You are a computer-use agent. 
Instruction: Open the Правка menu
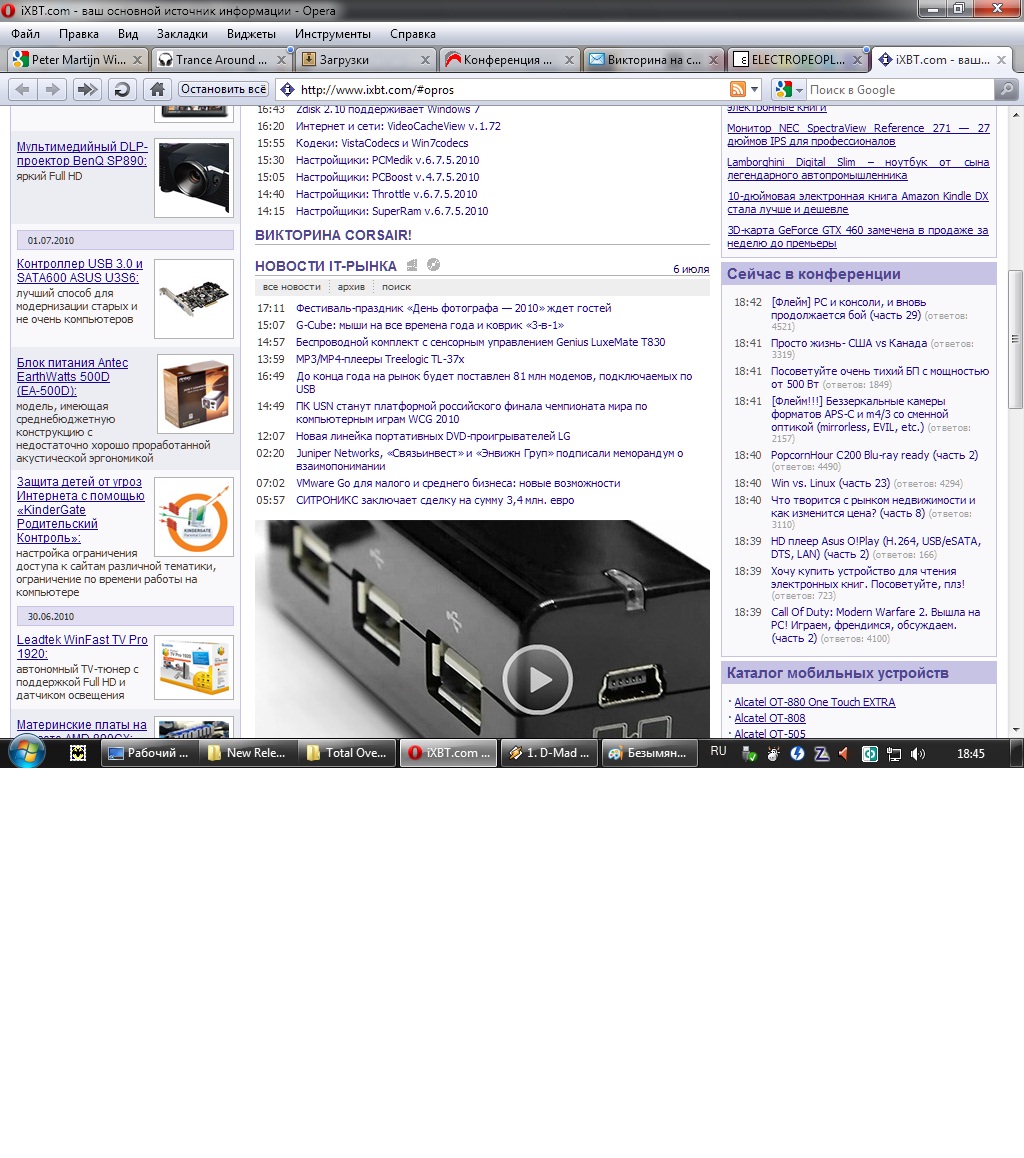click(x=78, y=34)
